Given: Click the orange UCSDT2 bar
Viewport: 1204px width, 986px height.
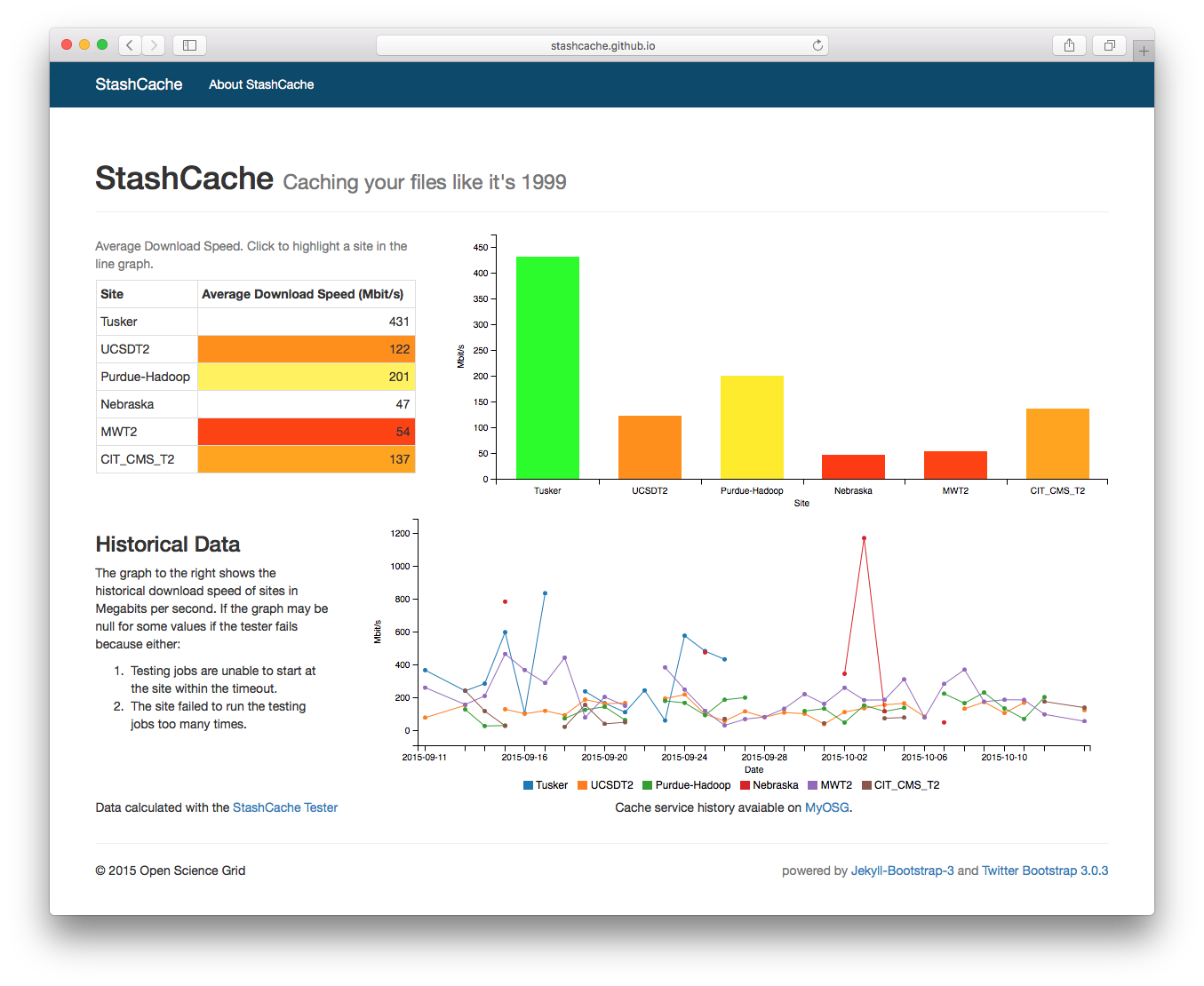Looking at the screenshot, I should (650, 447).
